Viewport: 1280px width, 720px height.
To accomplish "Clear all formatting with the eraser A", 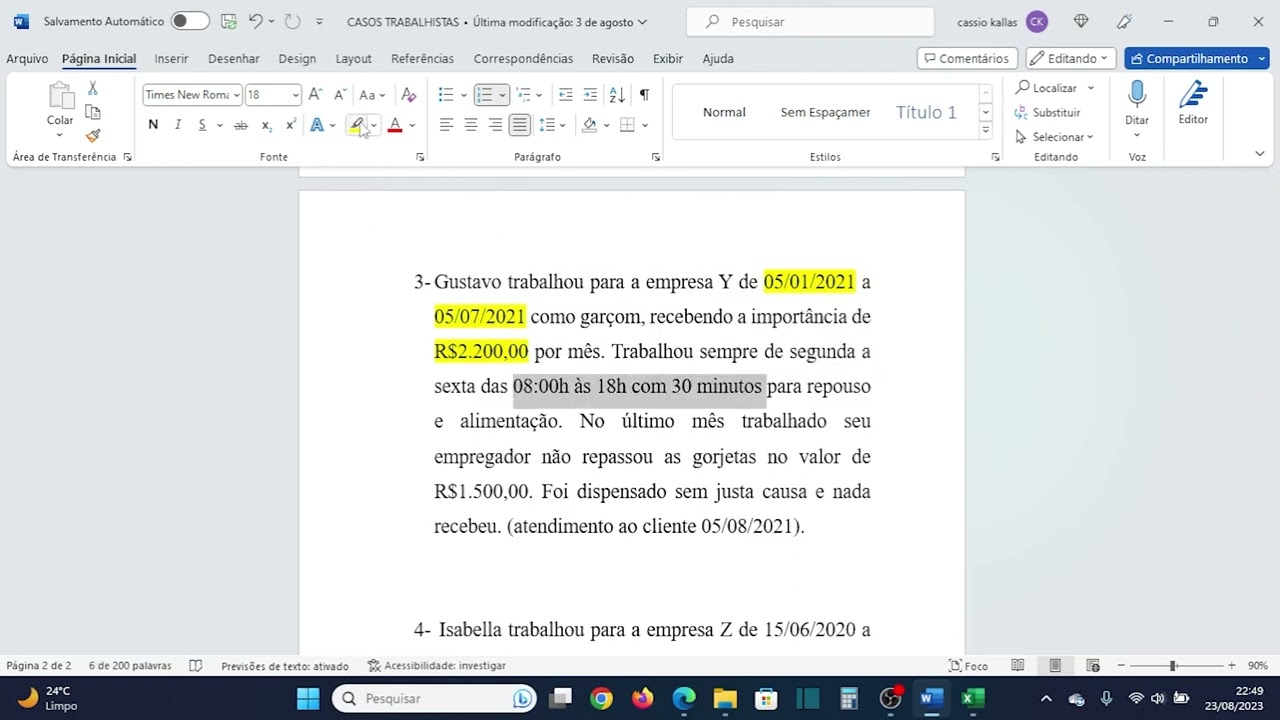I will [408, 95].
